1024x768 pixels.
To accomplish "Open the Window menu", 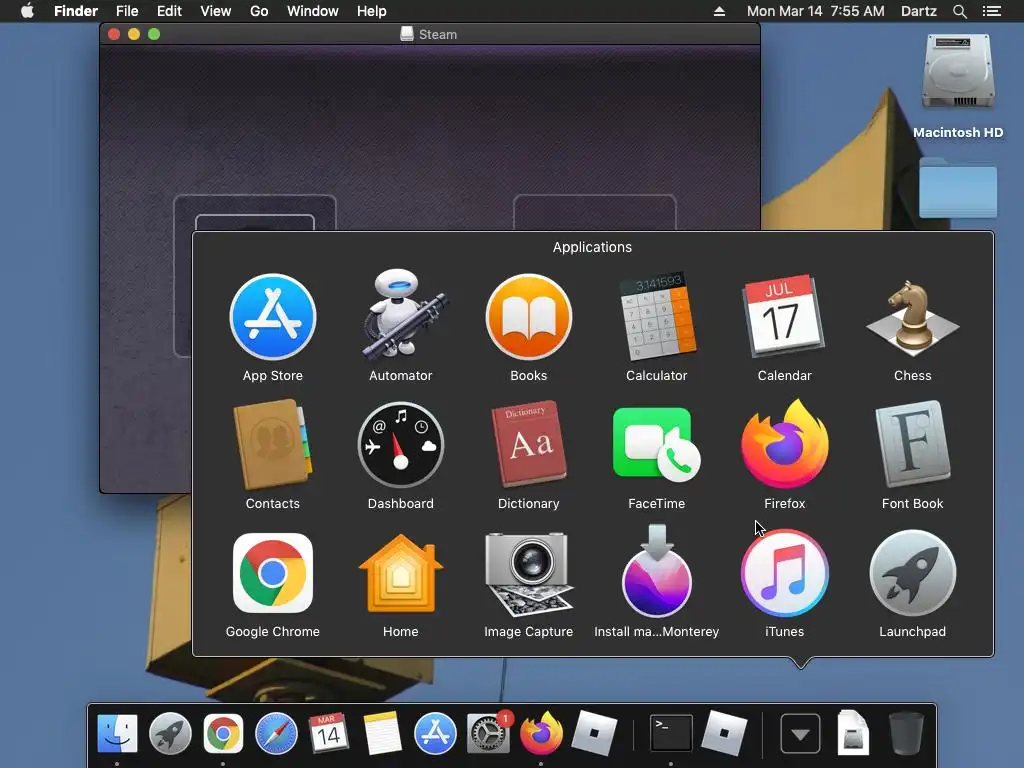I will 313,11.
